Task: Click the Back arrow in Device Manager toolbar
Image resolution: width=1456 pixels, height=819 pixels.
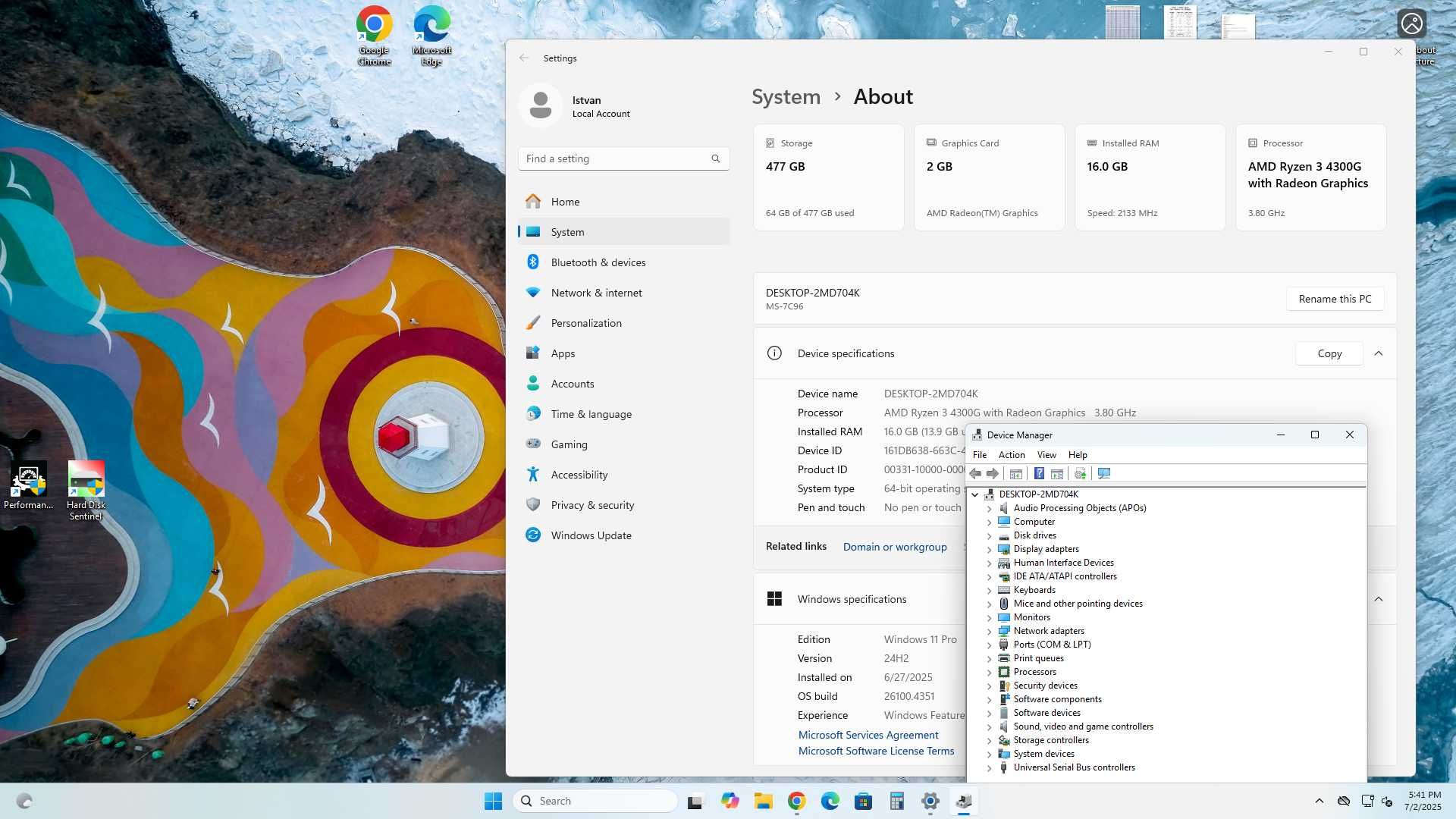Action: 976,474
